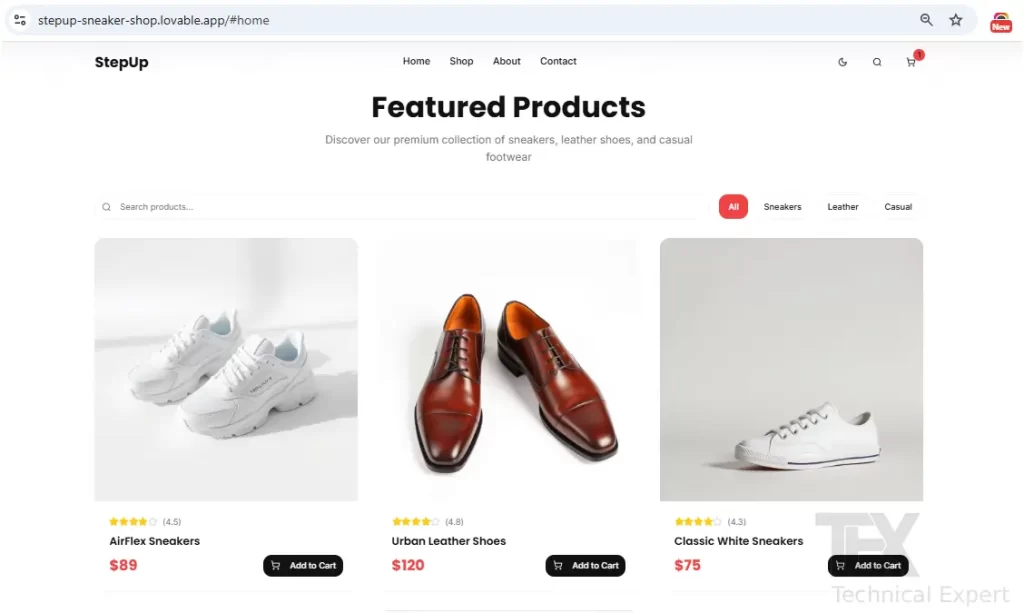Go to the Contact page
The height and width of the screenshot is (613, 1024).
(x=558, y=61)
